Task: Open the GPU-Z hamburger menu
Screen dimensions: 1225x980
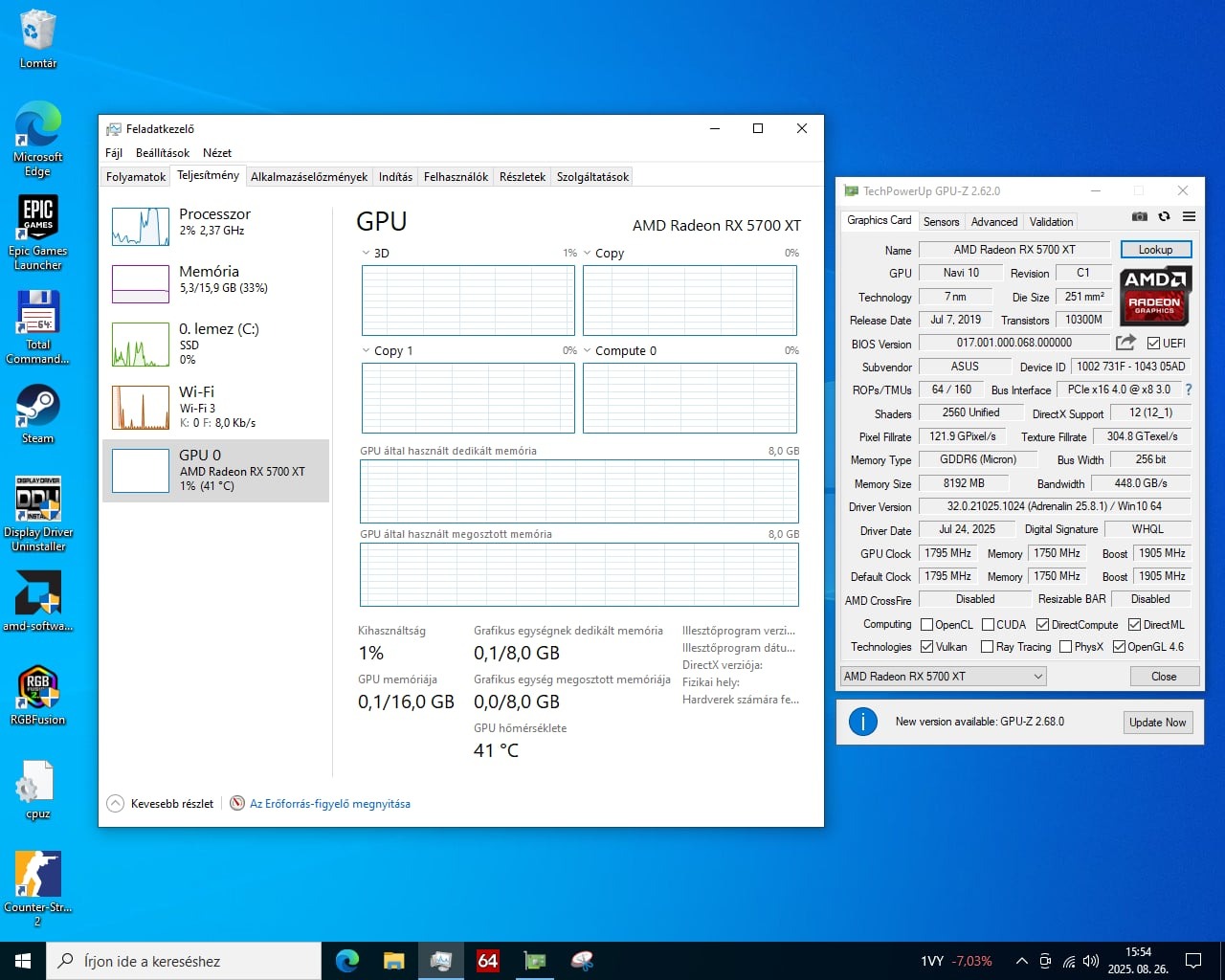Action: (1189, 216)
